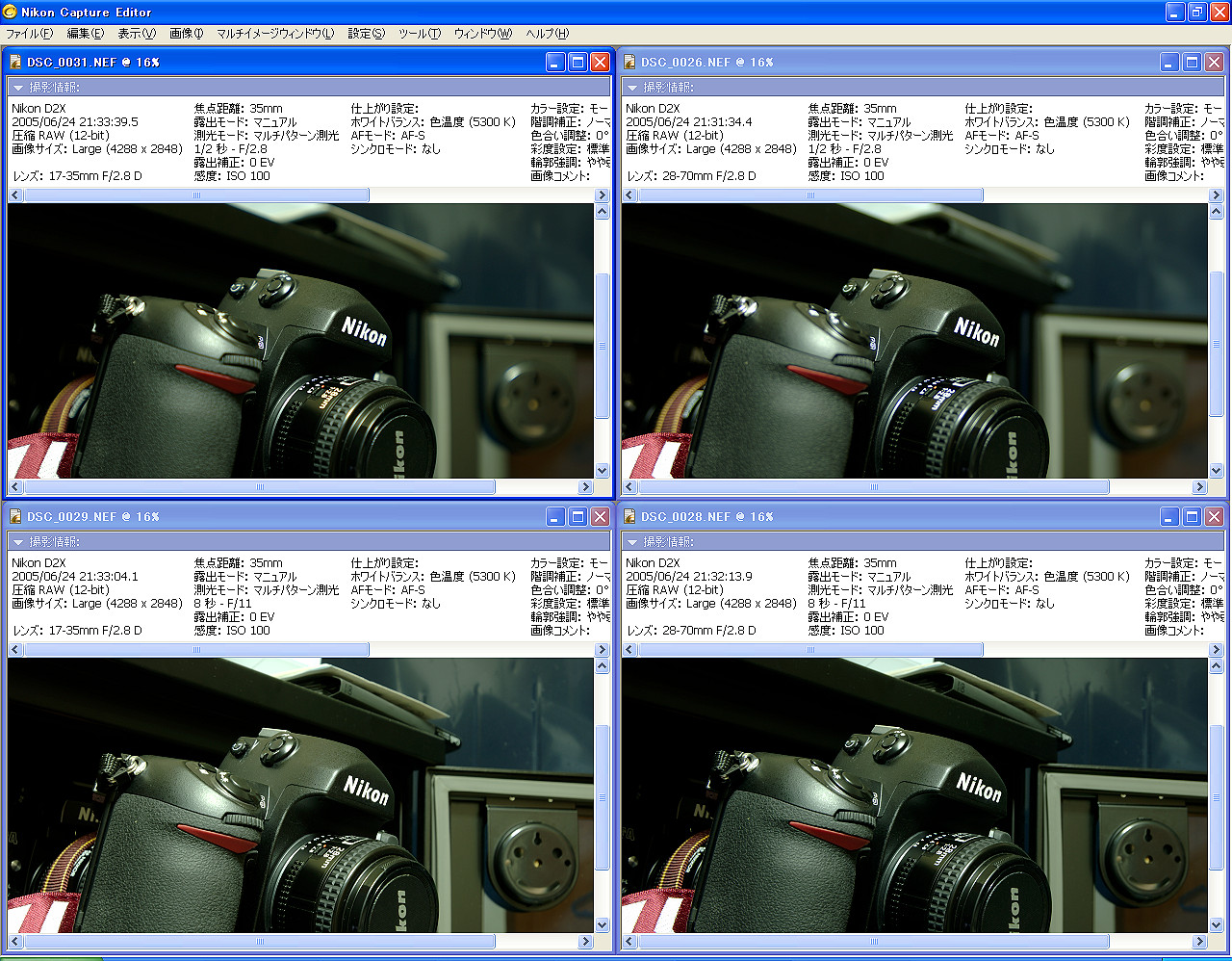Image resolution: width=1232 pixels, height=961 pixels.
Task: Maximize the DSC_0026.NEF window
Action: (x=1192, y=62)
